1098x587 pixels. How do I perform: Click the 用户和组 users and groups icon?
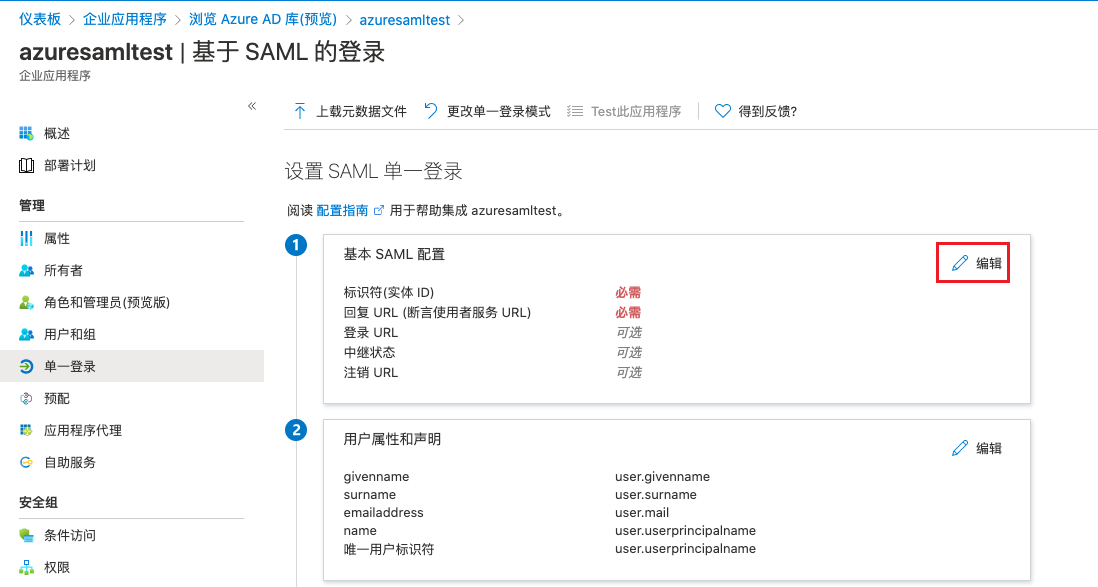coord(26,335)
